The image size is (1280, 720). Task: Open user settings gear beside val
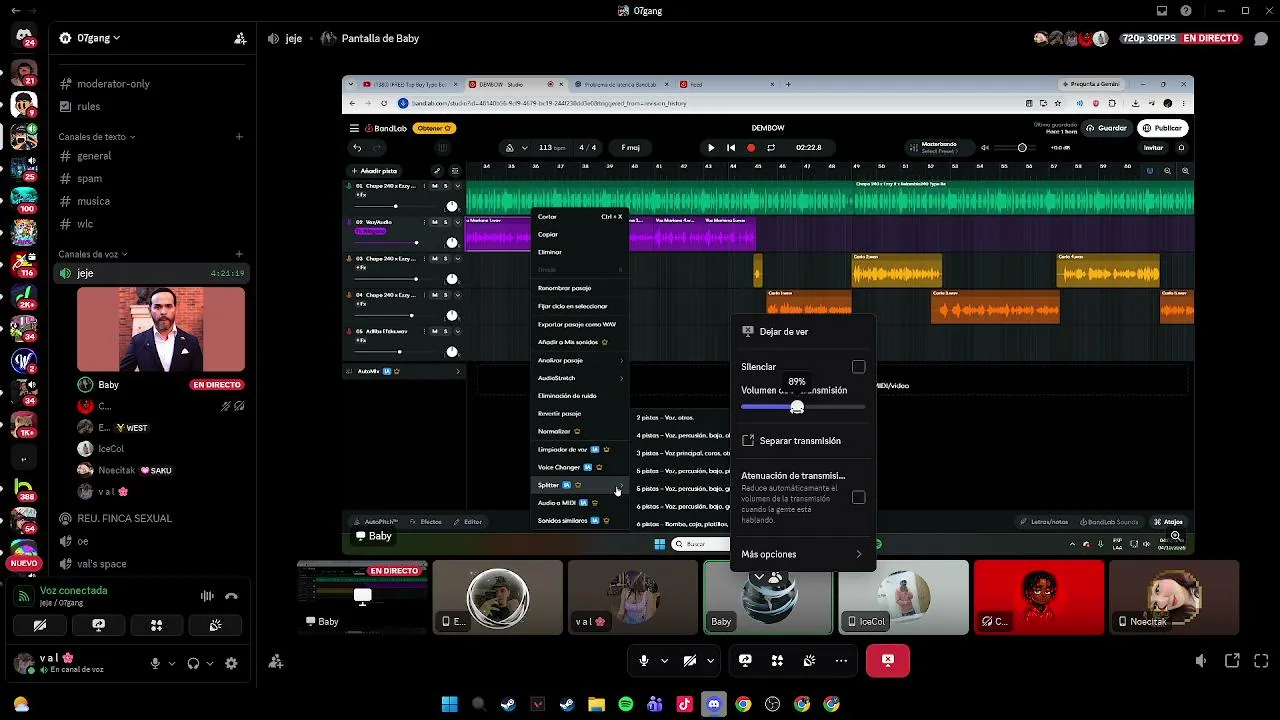pyautogui.click(x=231, y=663)
